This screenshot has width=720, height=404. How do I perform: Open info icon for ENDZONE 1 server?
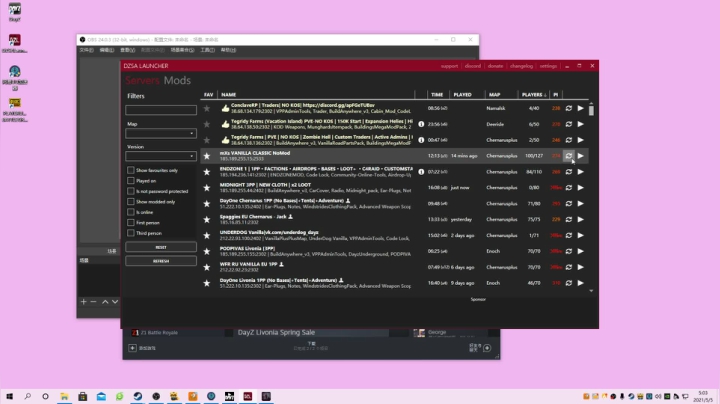(421, 172)
